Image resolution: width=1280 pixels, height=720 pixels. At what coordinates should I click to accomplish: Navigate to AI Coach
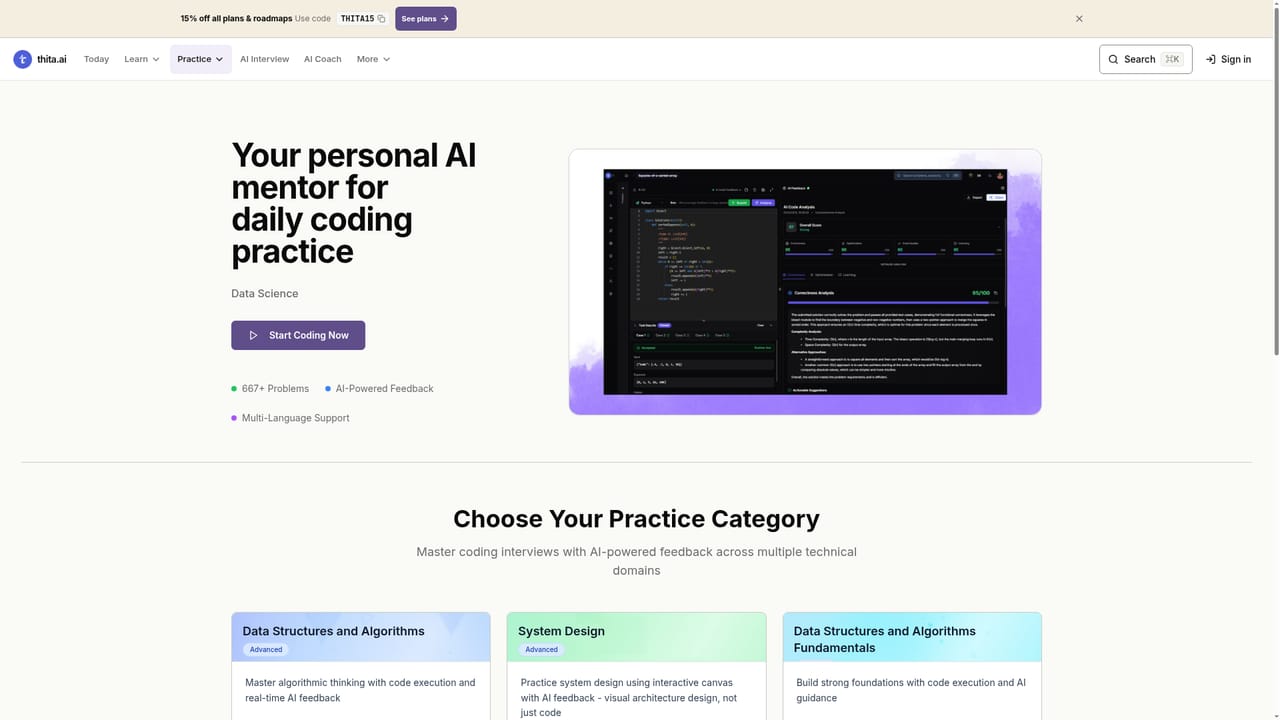(322, 59)
